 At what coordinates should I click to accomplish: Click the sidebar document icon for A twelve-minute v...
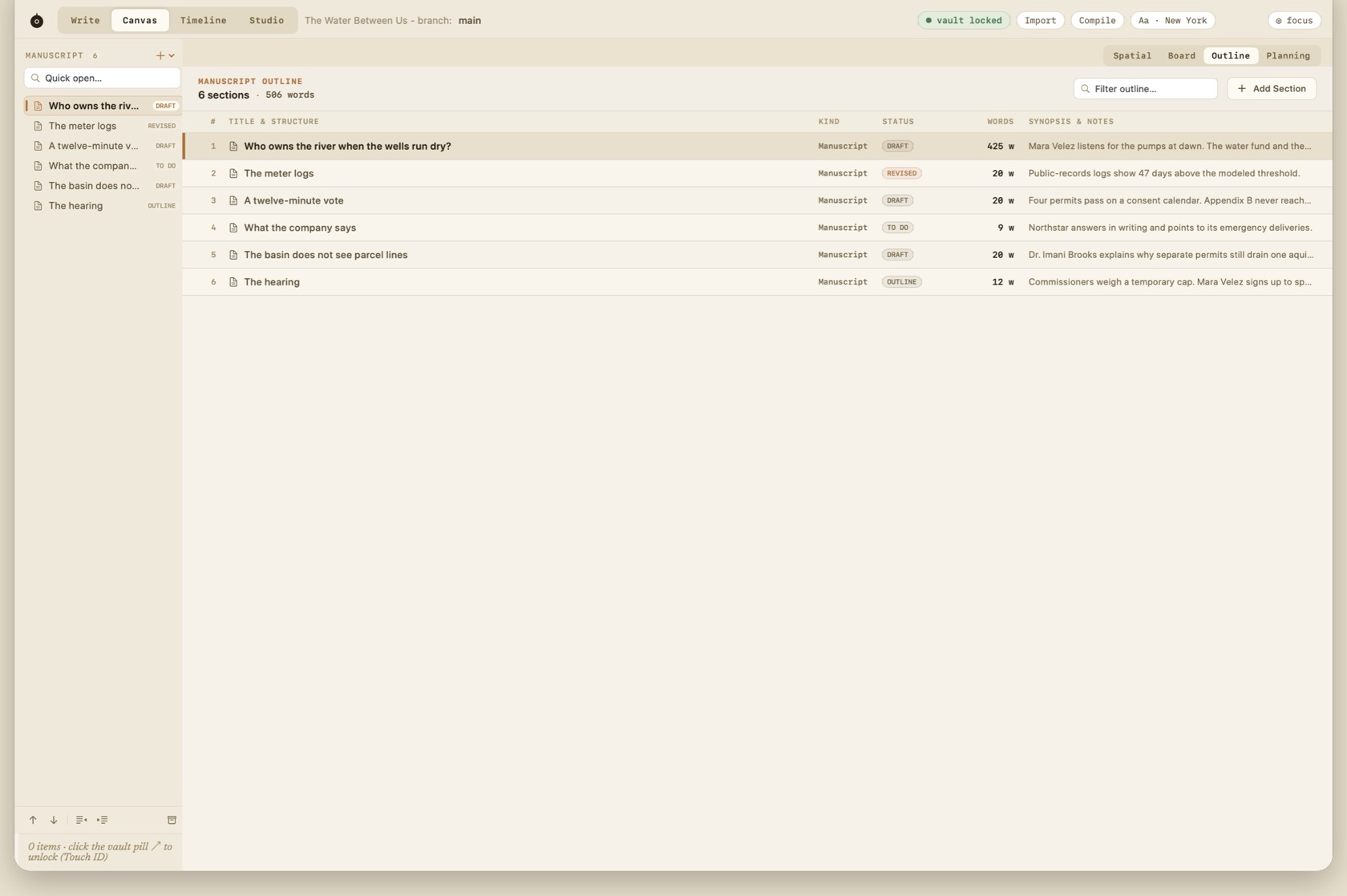(x=38, y=146)
